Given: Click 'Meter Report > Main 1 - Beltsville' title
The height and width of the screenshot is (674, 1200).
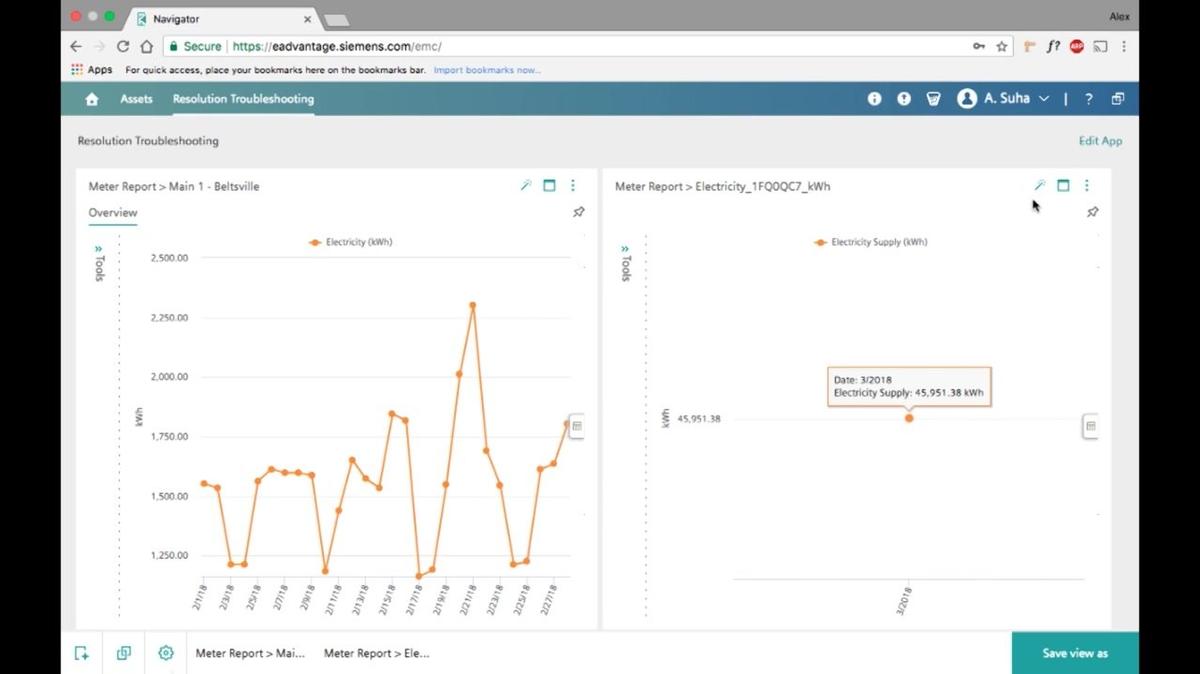Looking at the screenshot, I should tap(174, 186).
